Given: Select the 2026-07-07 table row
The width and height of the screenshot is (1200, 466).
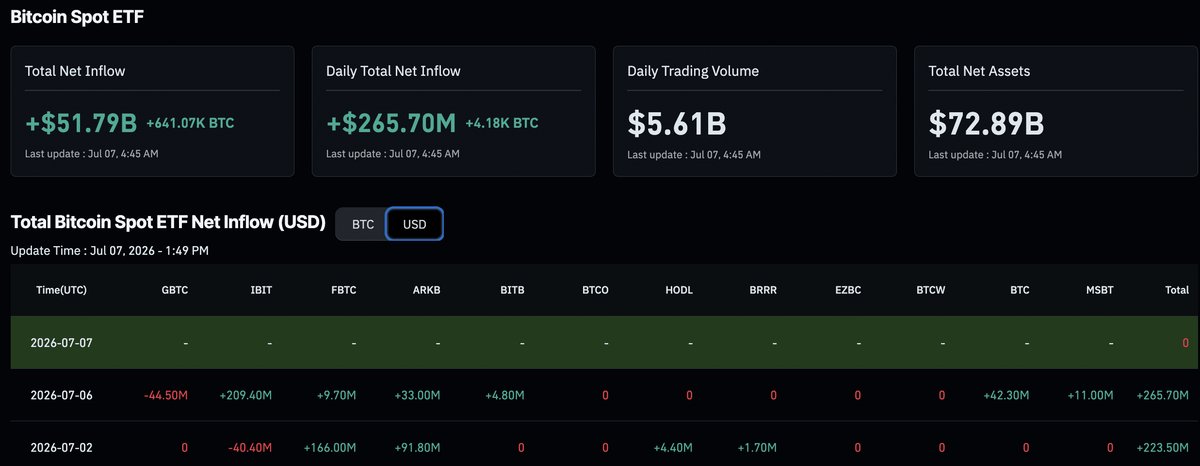Looking at the screenshot, I should 600,343.
